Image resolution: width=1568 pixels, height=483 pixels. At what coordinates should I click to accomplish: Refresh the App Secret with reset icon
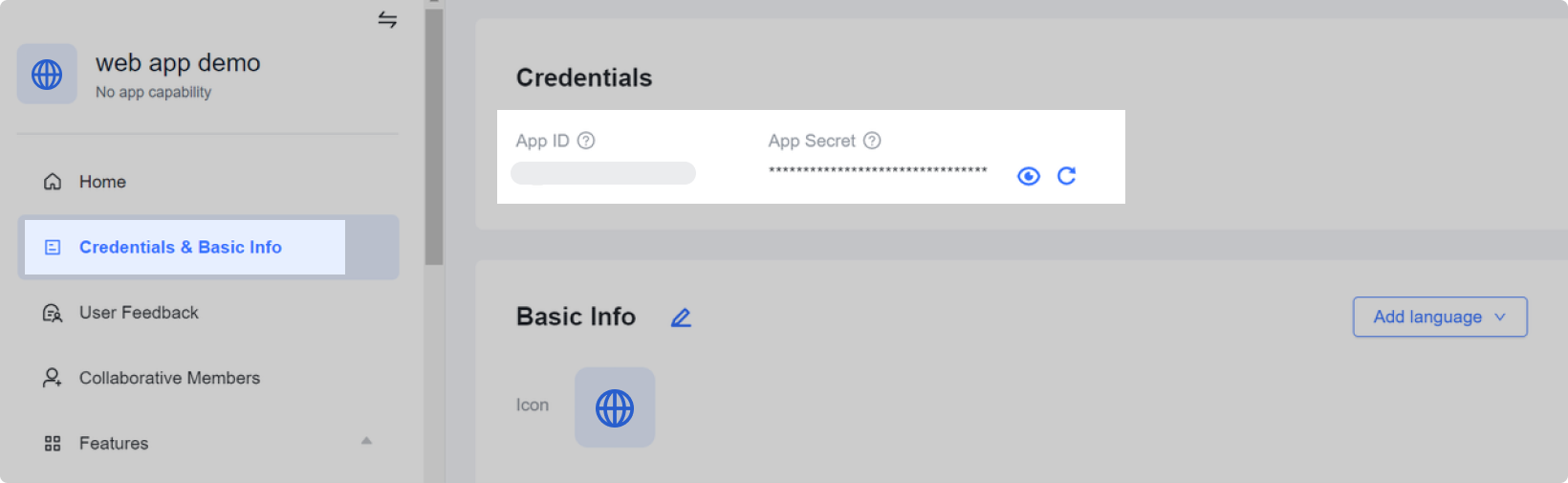(1067, 176)
